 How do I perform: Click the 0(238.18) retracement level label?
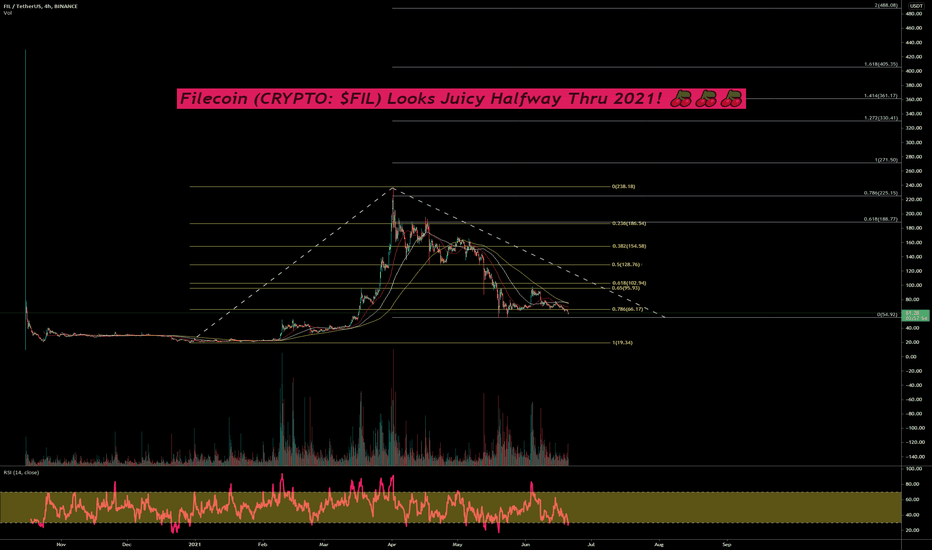(623, 187)
